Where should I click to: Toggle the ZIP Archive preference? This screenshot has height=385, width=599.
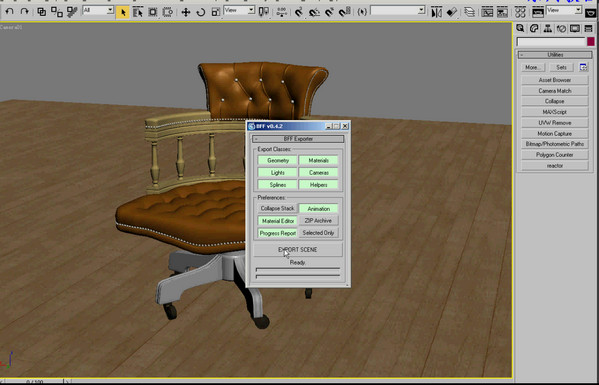(318, 221)
